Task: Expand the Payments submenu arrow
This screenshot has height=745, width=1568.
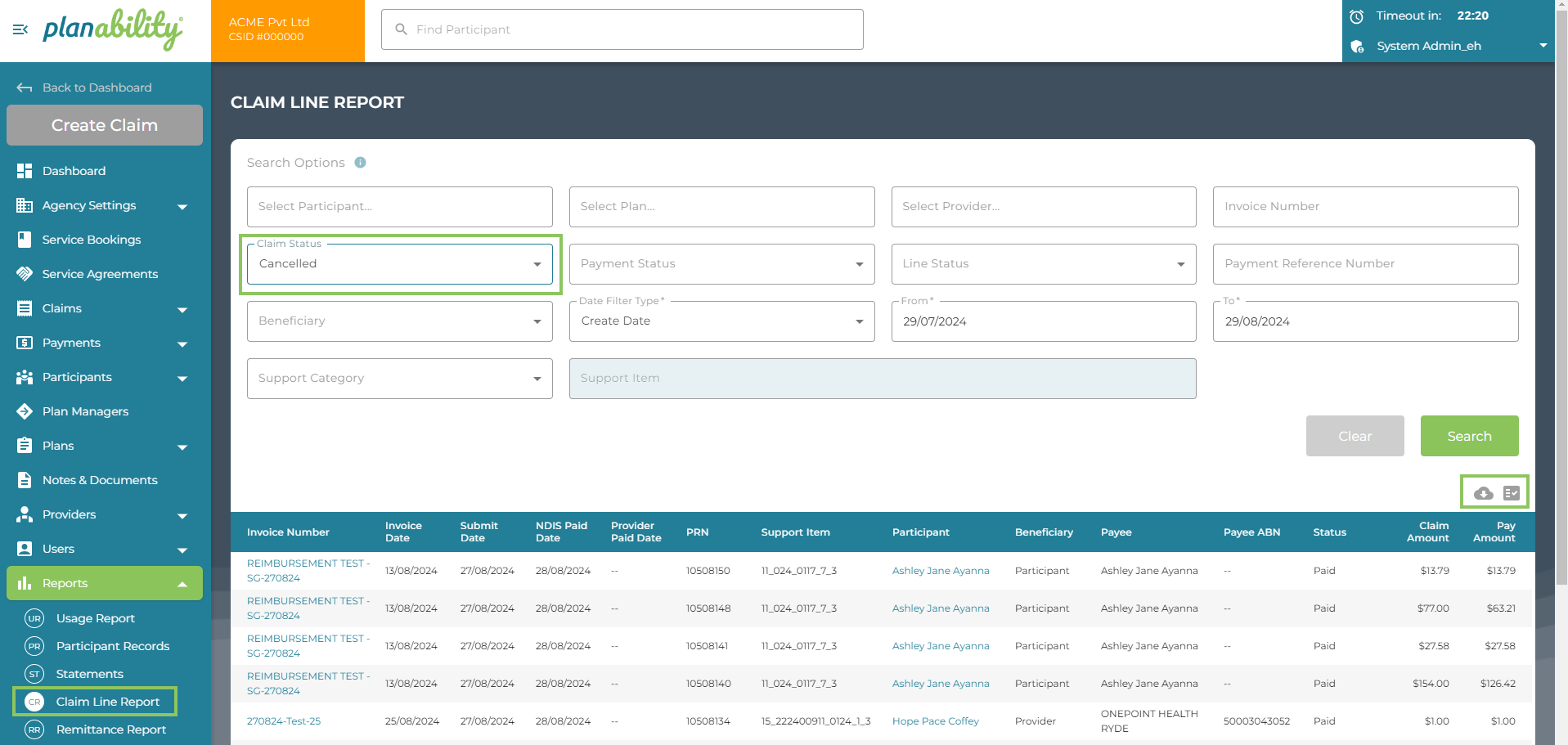Action: (182, 344)
